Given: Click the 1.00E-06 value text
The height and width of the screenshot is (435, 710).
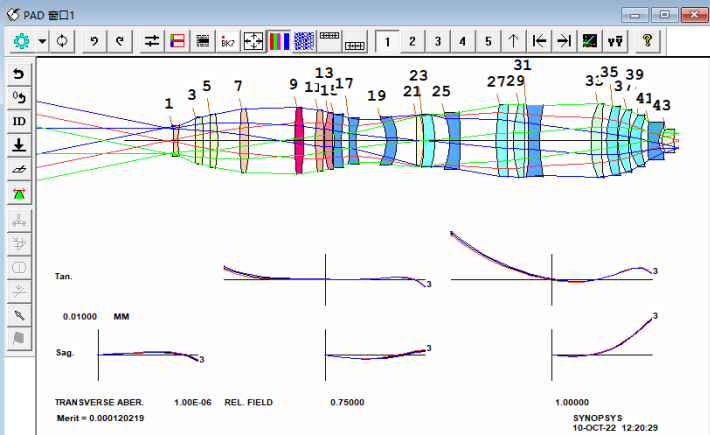Looking at the screenshot, I should coord(192,402).
